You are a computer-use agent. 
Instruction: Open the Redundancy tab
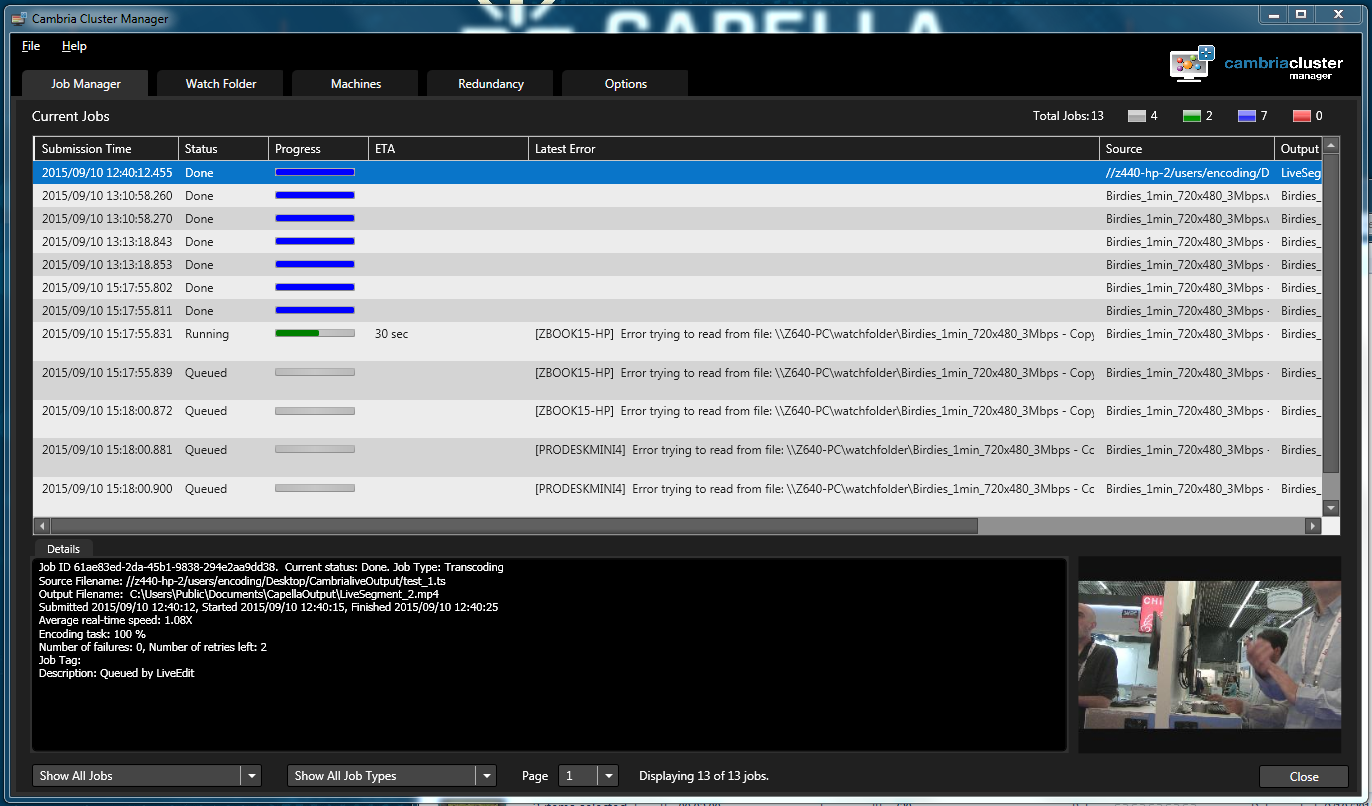click(x=491, y=84)
